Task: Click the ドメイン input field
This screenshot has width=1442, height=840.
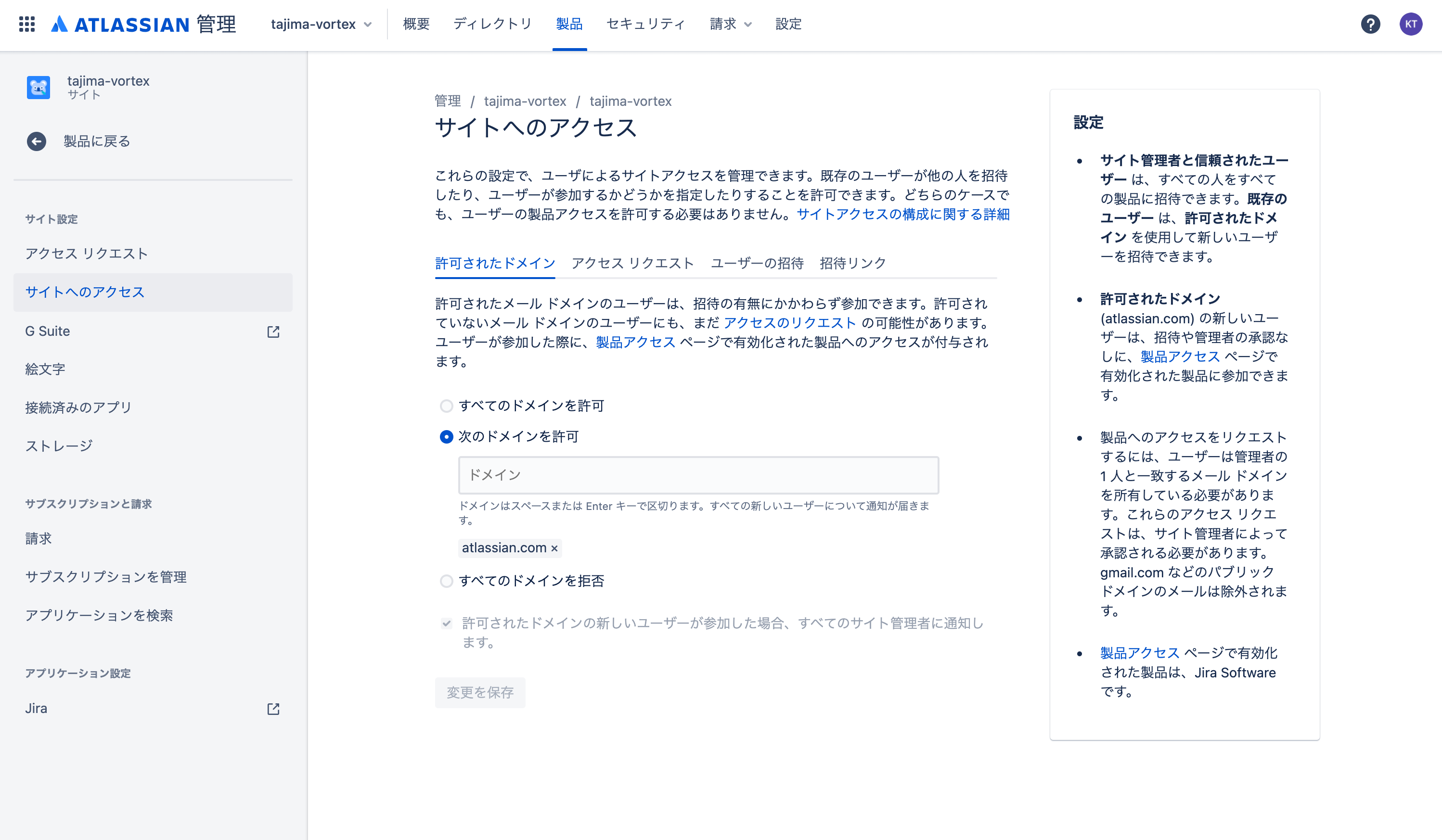Action: (698, 475)
